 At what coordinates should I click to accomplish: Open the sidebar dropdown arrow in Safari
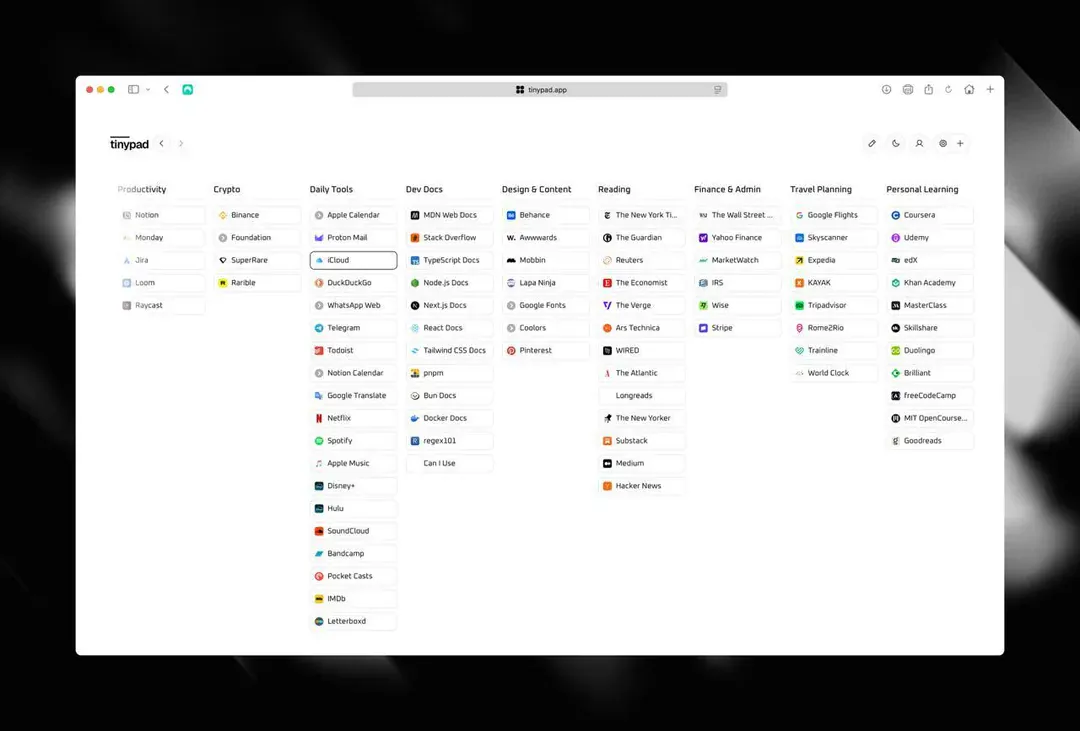click(x=147, y=90)
